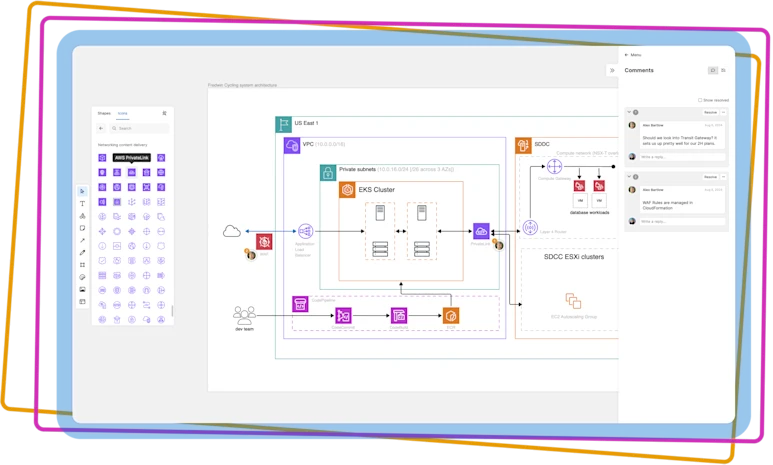Click the filter icon next to comment view

pos(724,71)
